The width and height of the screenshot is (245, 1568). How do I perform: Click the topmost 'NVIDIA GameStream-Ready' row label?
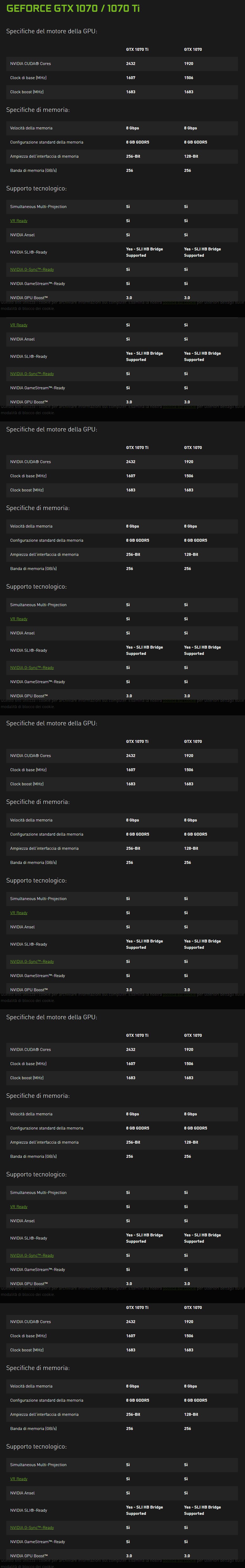tap(37, 284)
